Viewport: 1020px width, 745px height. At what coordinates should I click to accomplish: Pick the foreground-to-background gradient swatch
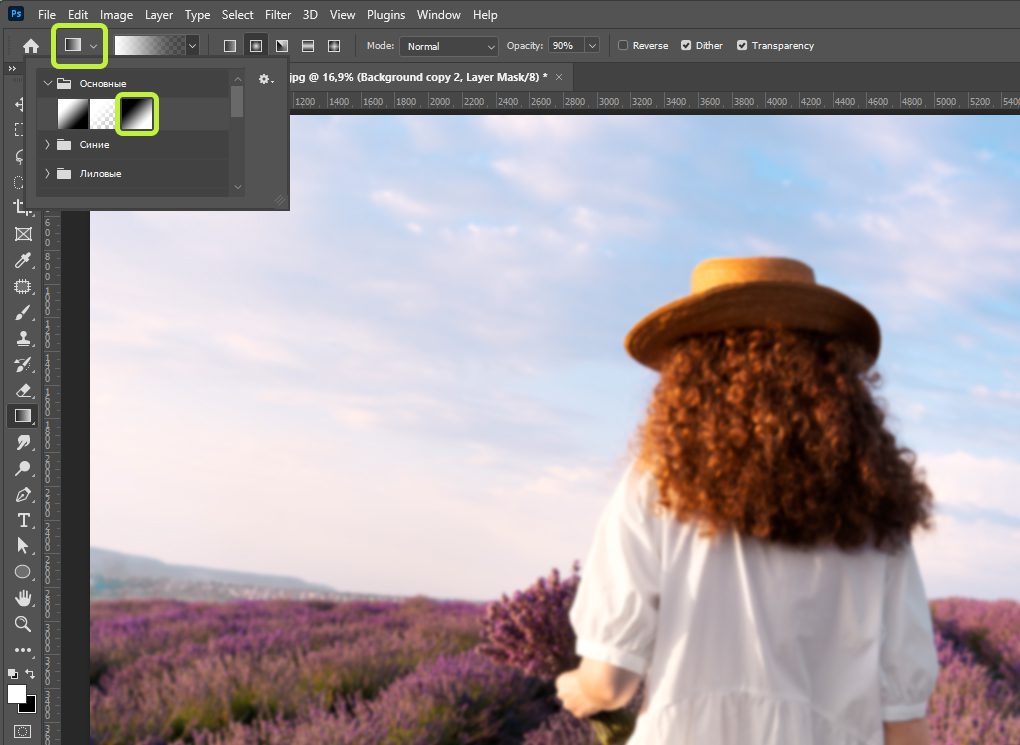click(73, 114)
